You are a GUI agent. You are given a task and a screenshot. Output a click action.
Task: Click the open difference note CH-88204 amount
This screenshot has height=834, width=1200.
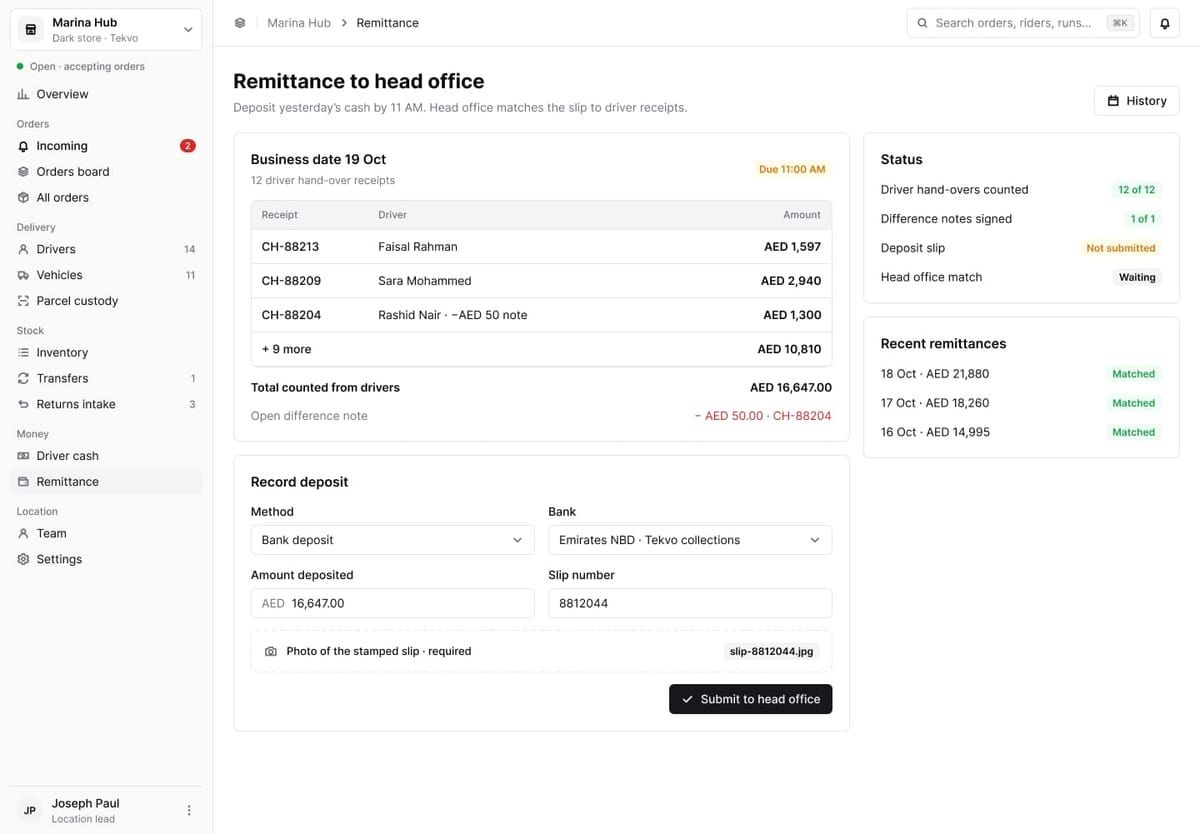[x=763, y=416]
